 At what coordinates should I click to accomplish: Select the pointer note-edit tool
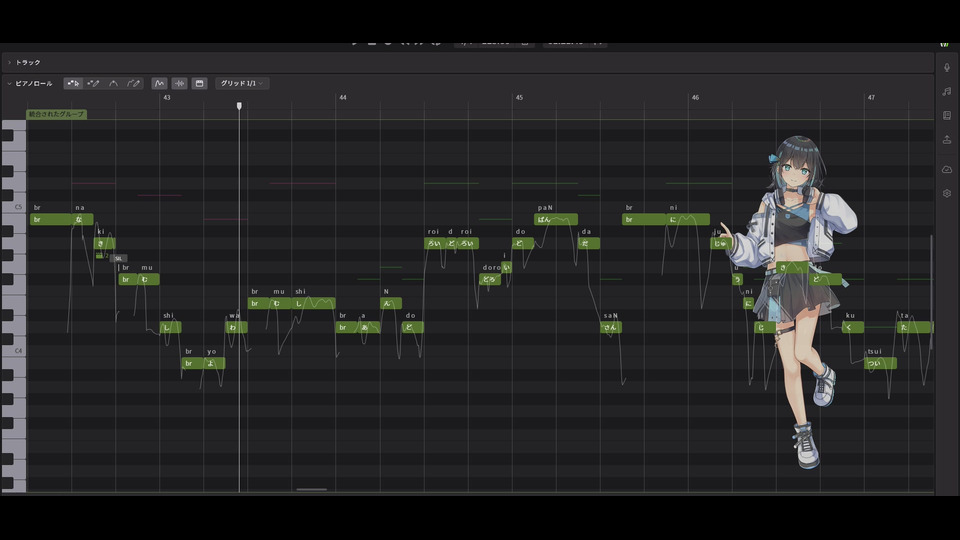(73, 83)
